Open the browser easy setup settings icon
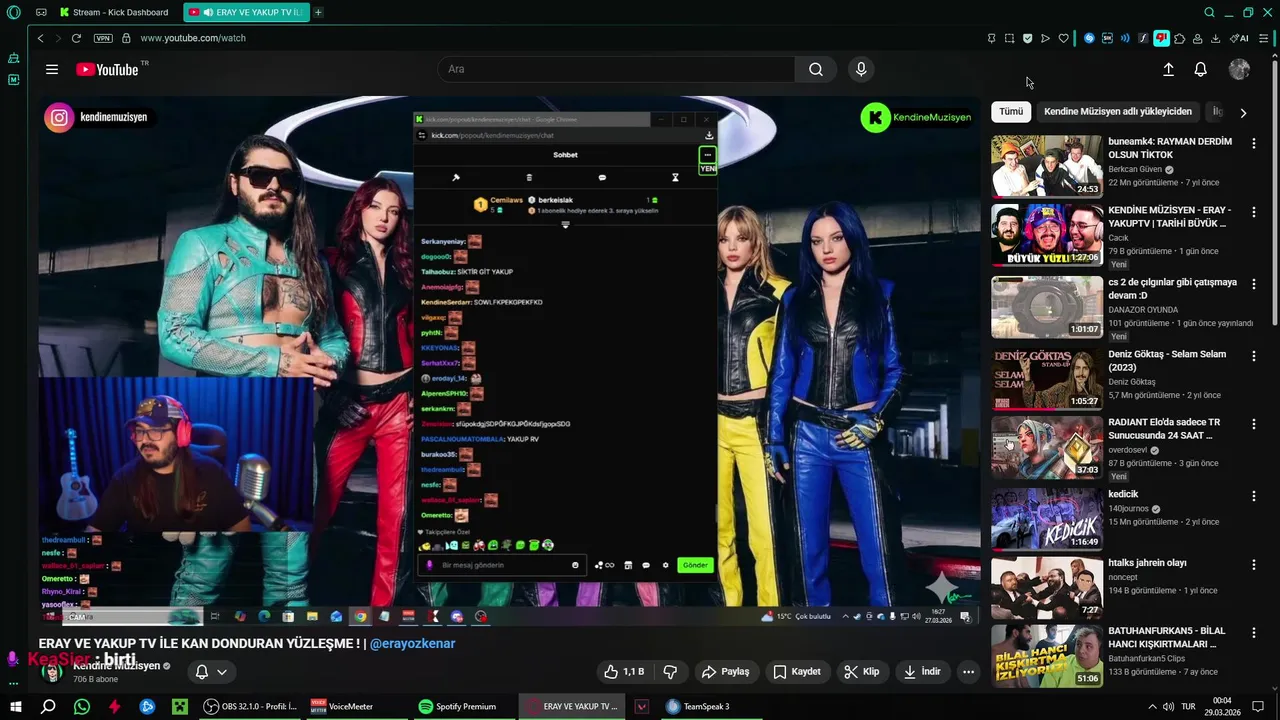 pos(1263,38)
